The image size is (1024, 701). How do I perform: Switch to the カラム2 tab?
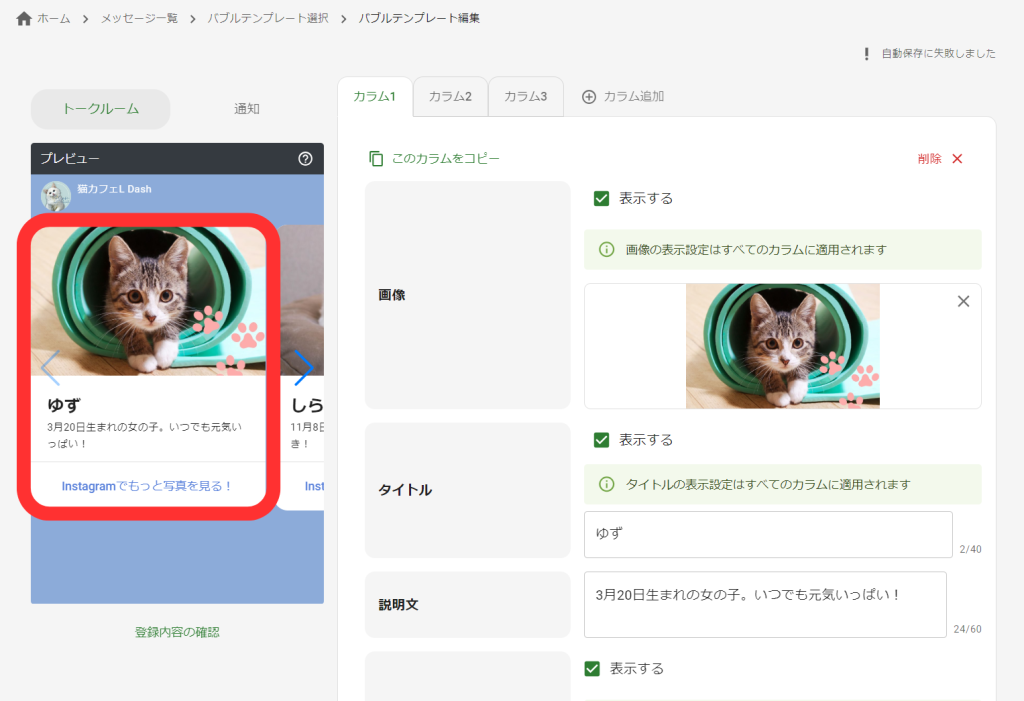[x=449, y=96]
